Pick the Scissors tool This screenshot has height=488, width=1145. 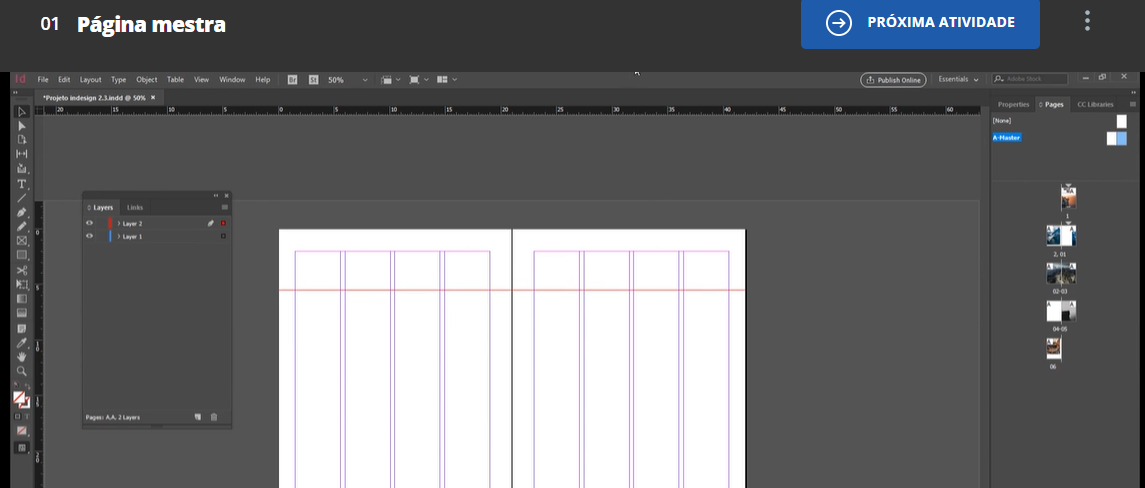(x=21, y=270)
